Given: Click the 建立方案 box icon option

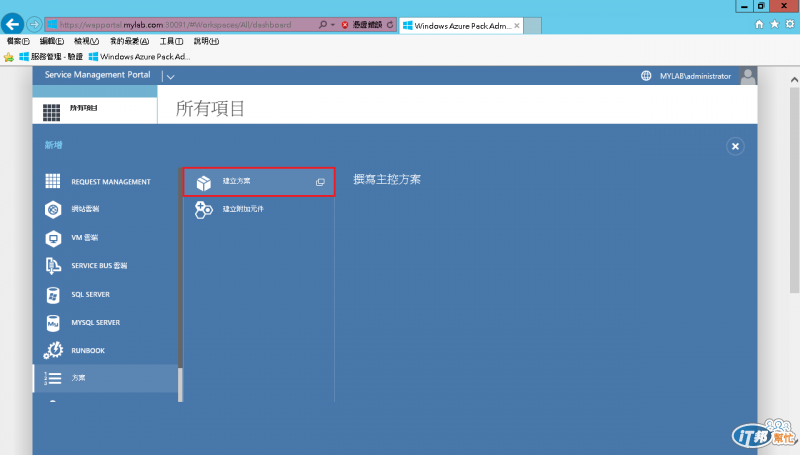Looking at the screenshot, I should [204, 183].
